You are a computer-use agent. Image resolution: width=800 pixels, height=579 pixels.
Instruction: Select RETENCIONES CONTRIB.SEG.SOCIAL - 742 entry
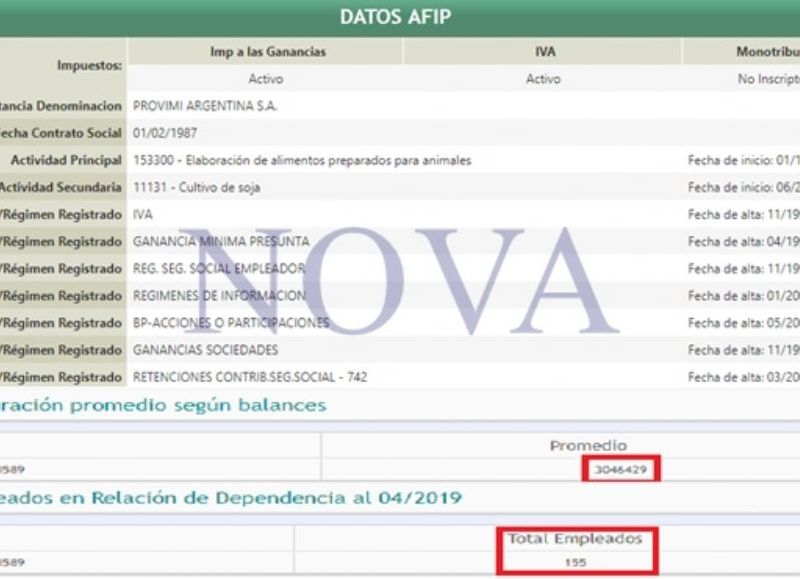pos(250,377)
